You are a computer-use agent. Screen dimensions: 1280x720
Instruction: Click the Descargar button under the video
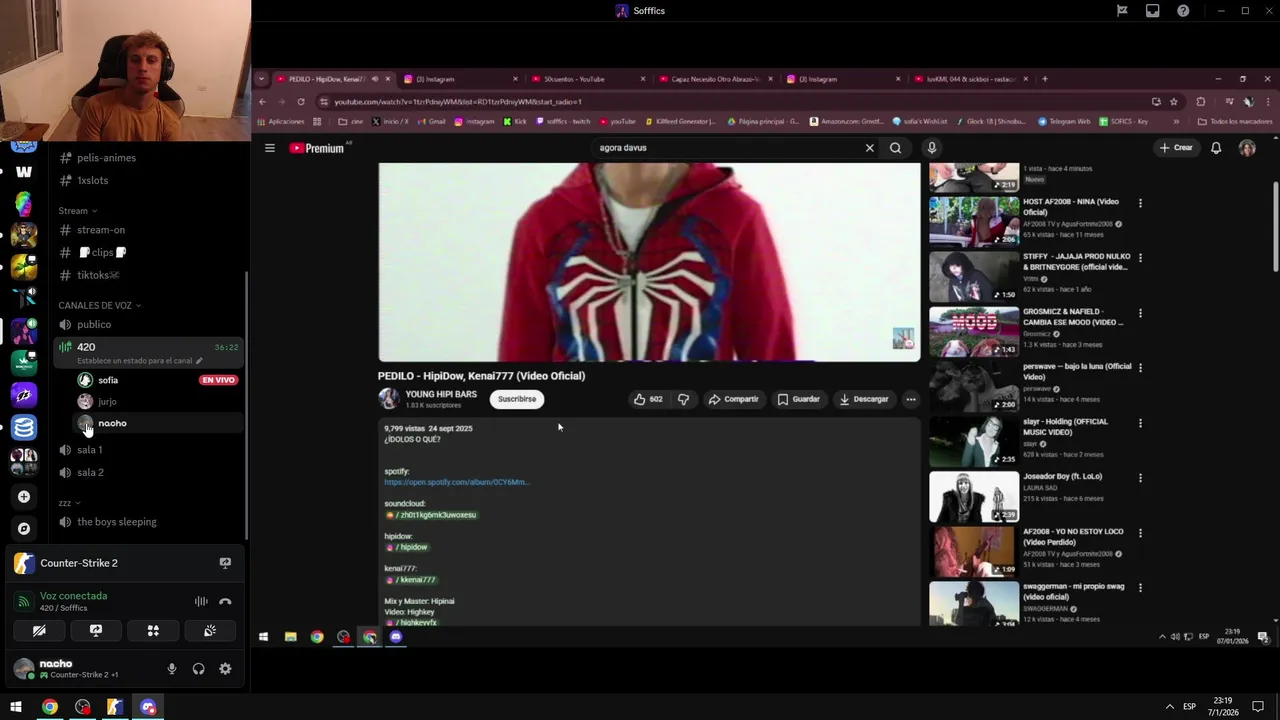tap(864, 399)
